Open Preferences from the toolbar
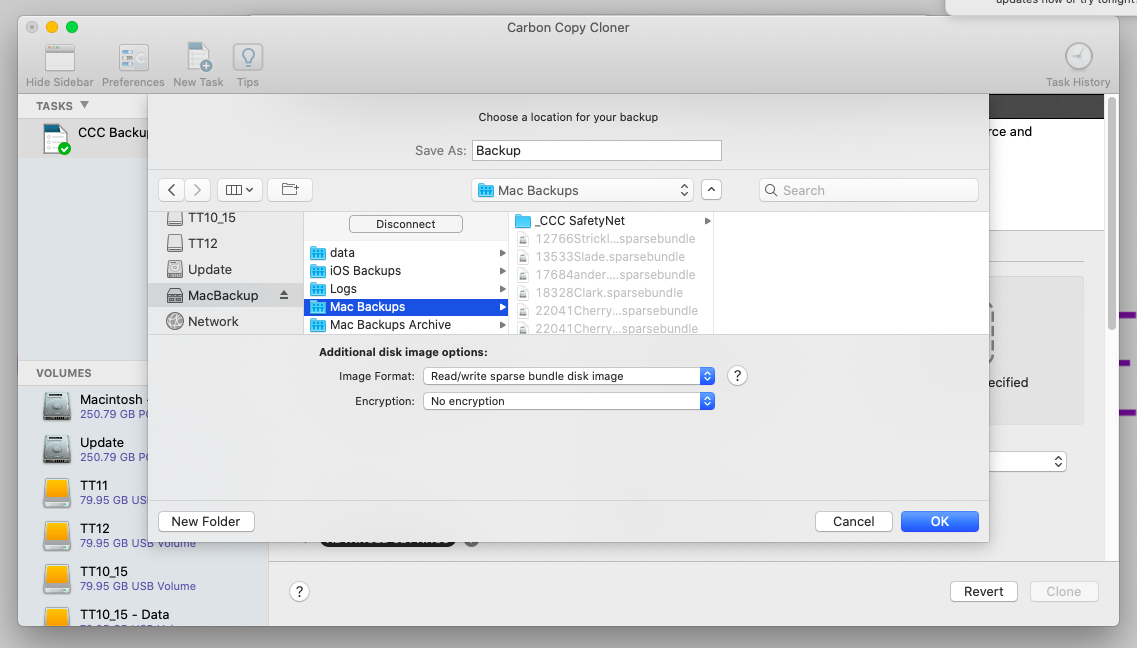 click(x=133, y=58)
